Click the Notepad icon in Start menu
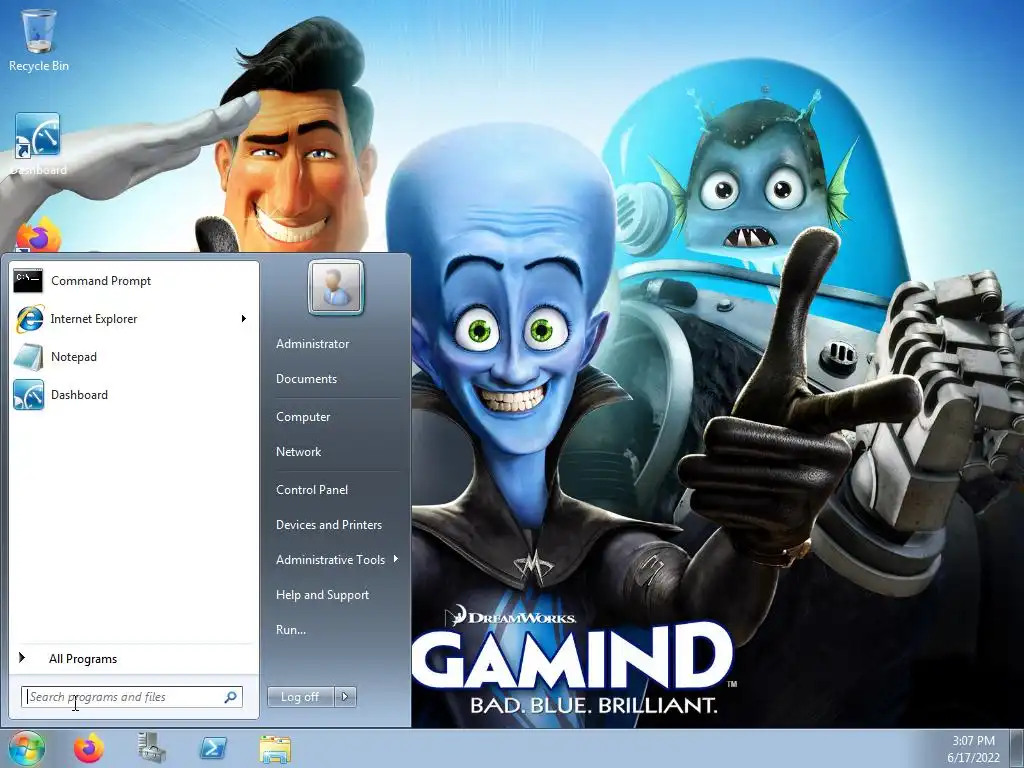The width and height of the screenshot is (1024, 768). pos(29,357)
